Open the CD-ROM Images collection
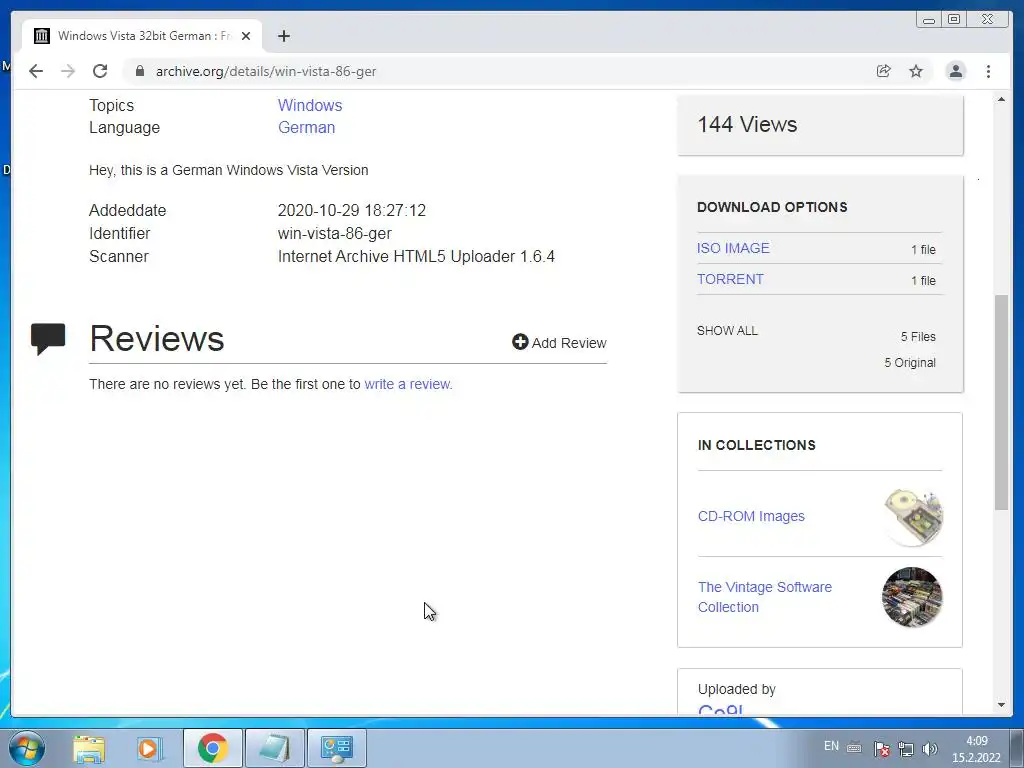Screen dimensions: 1024x768 [x=751, y=516]
